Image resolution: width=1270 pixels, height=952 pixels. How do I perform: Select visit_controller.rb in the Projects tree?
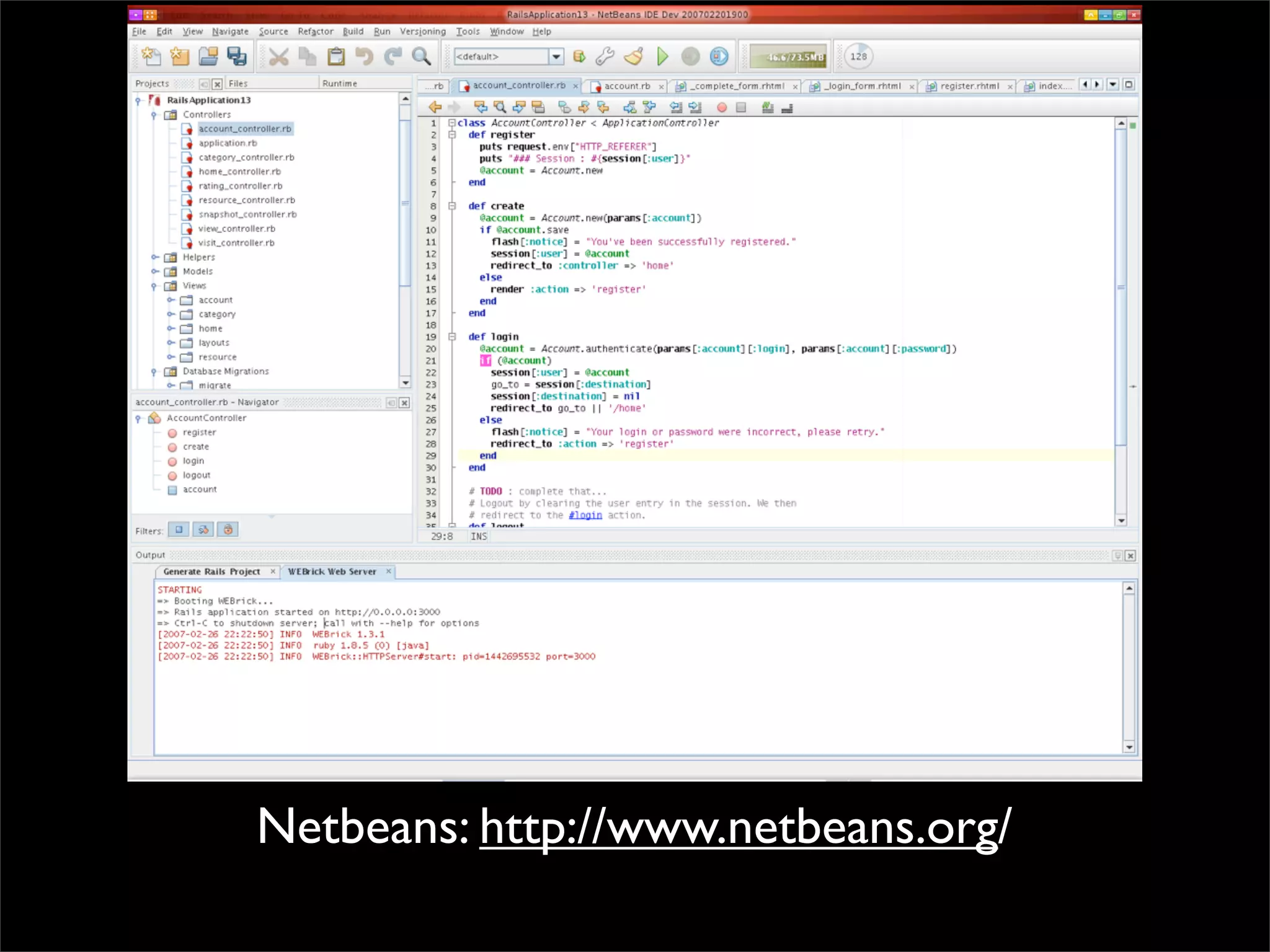tap(236, 243)
